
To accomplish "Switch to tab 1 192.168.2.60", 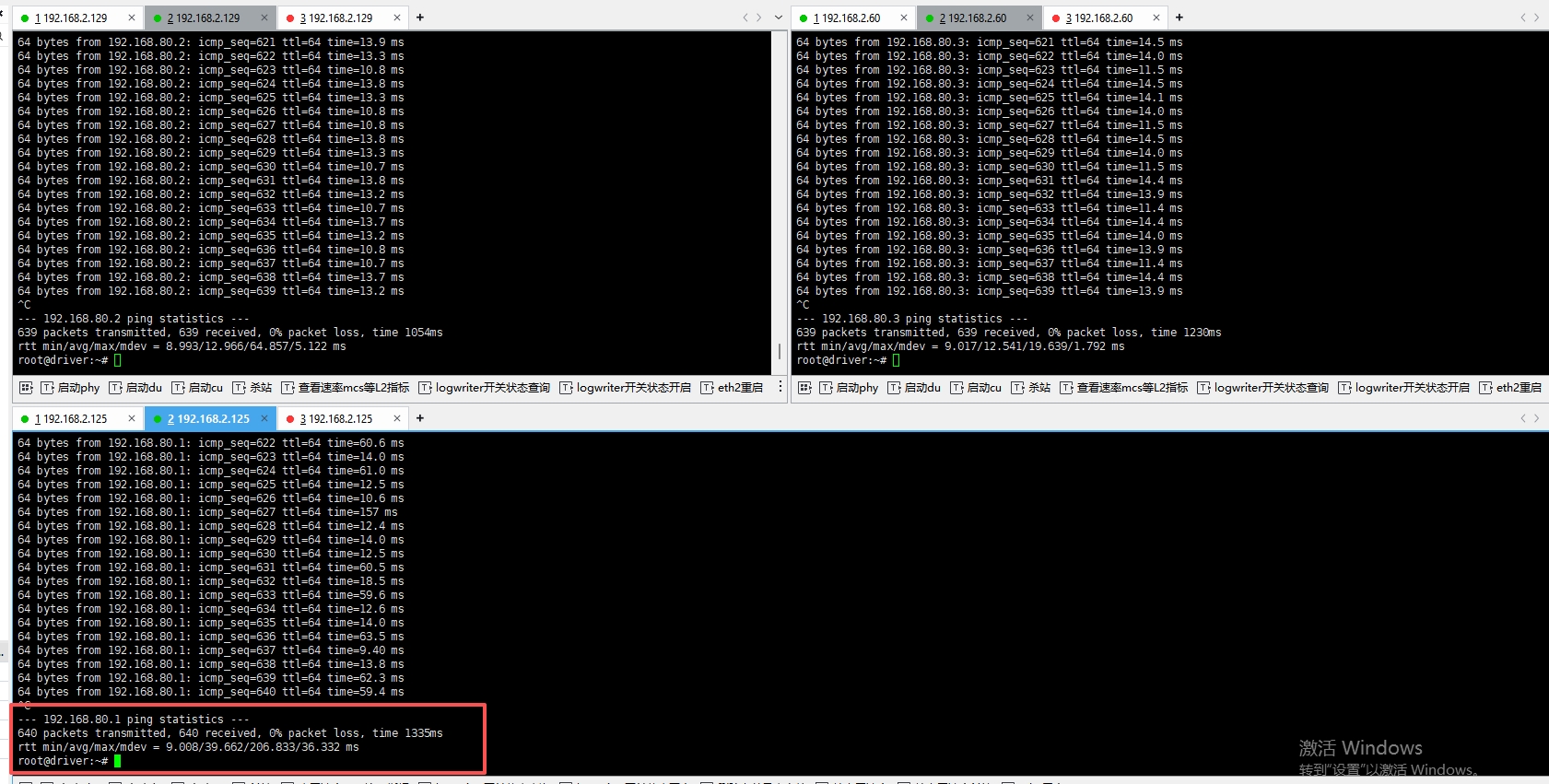I will coord(848,18).
